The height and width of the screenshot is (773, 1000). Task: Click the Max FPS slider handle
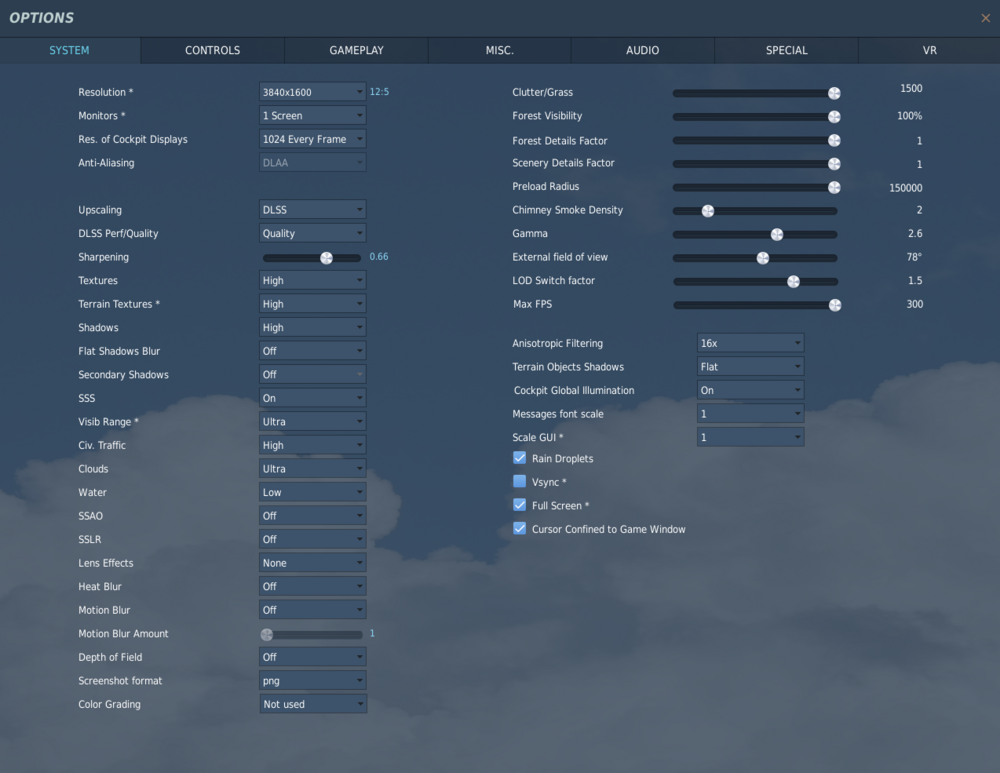[x=835, y=306]
